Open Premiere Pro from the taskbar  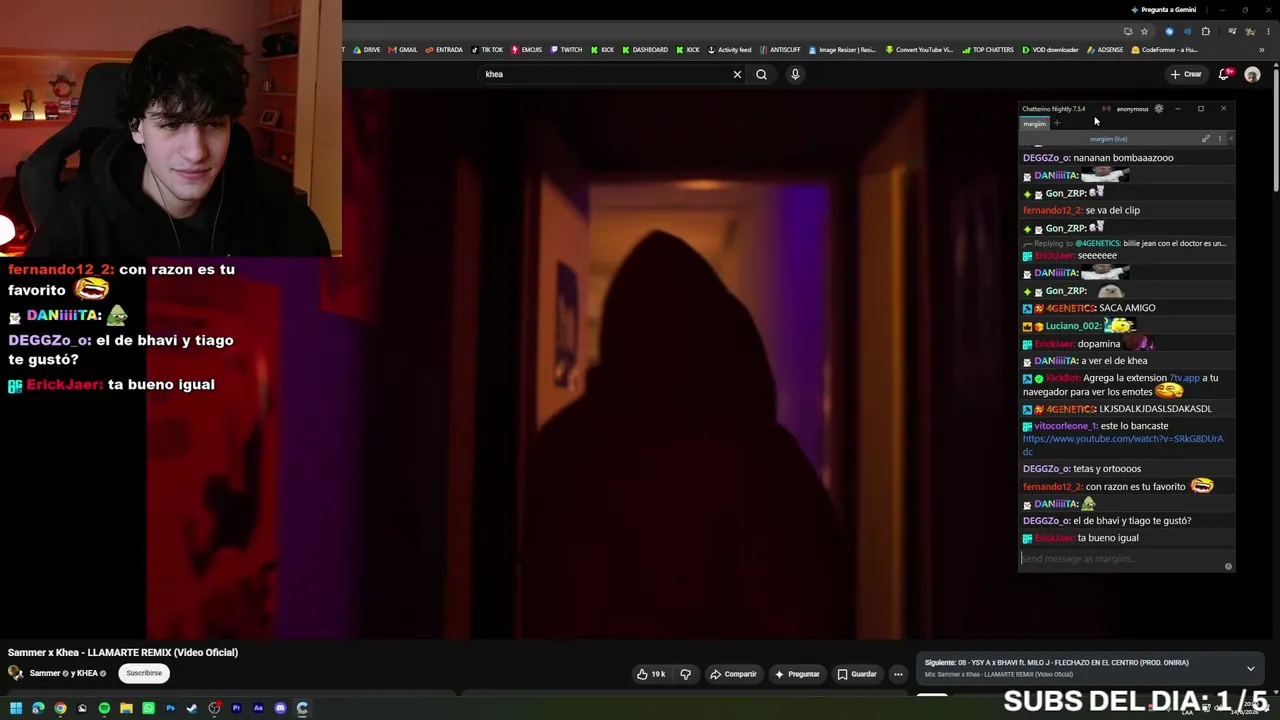coord(236,709)
